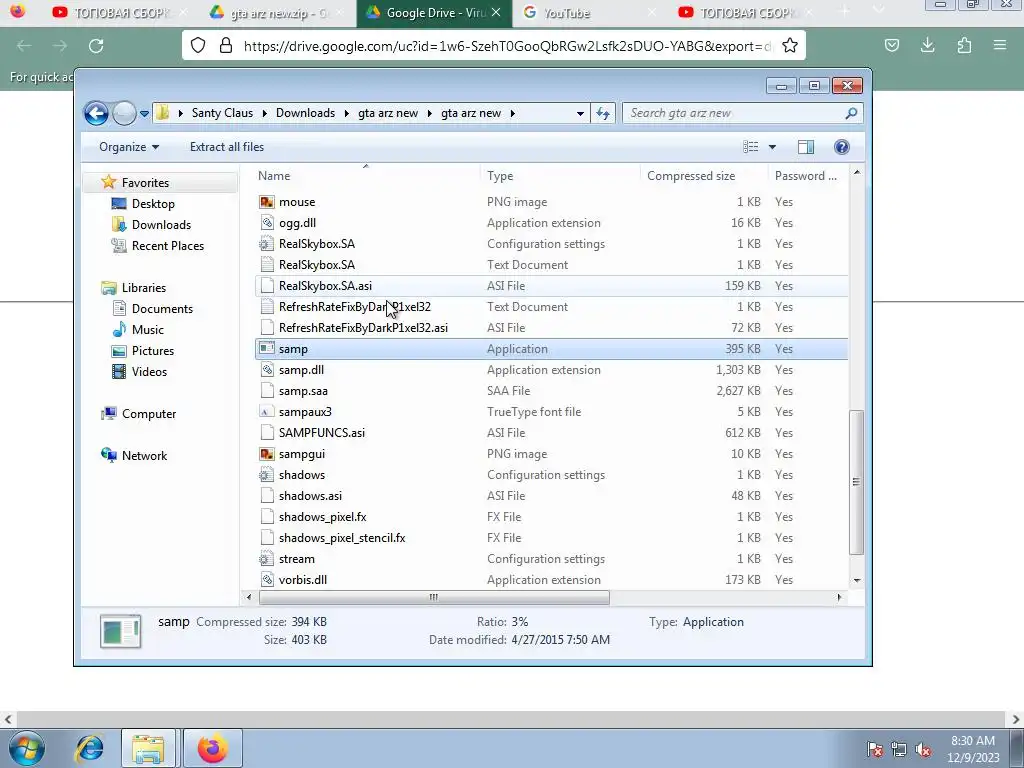Image resolution: width=1024 pixels, height=768 pixels.
Task: Select the stream configuration settings icon
Action: [266, 559]
